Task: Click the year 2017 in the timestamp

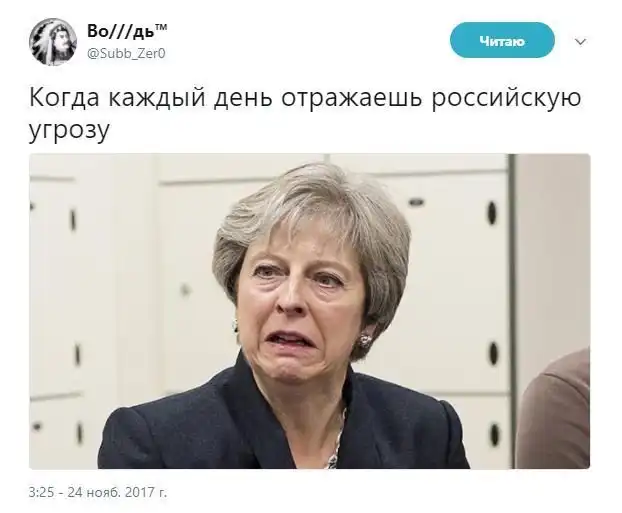Action: tap(139, 492)
